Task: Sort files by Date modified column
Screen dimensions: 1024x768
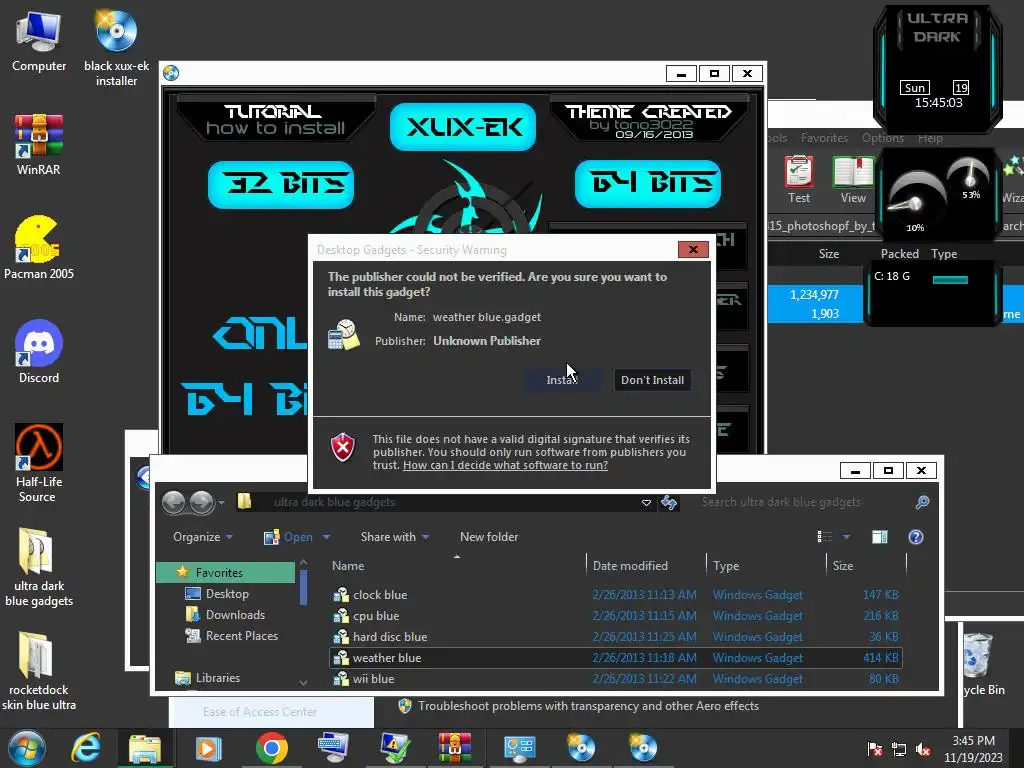Action: click(x=646, y=566)
